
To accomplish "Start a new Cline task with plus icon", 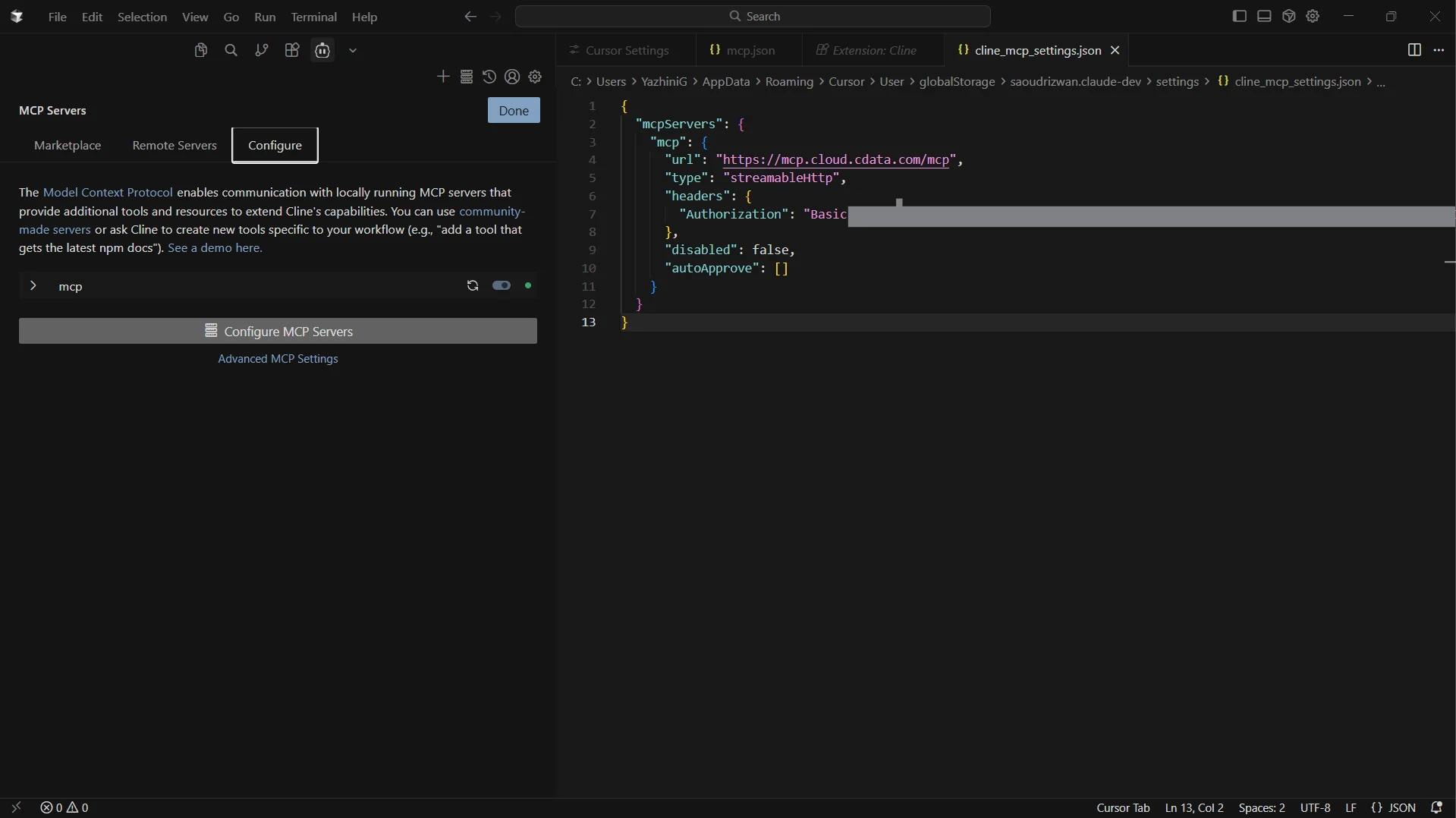I will (443, 77).
